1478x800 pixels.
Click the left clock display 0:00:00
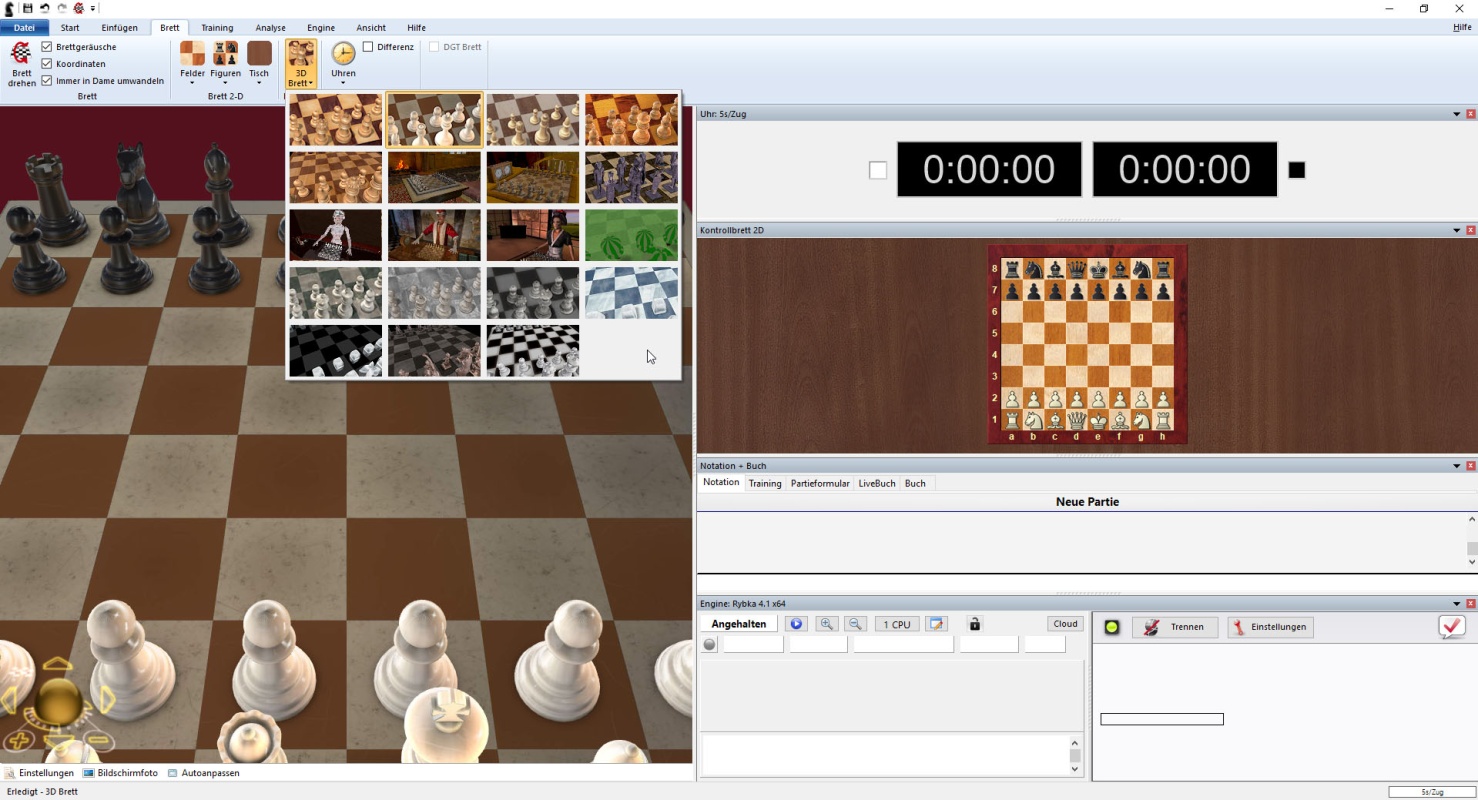pos(989,169)
